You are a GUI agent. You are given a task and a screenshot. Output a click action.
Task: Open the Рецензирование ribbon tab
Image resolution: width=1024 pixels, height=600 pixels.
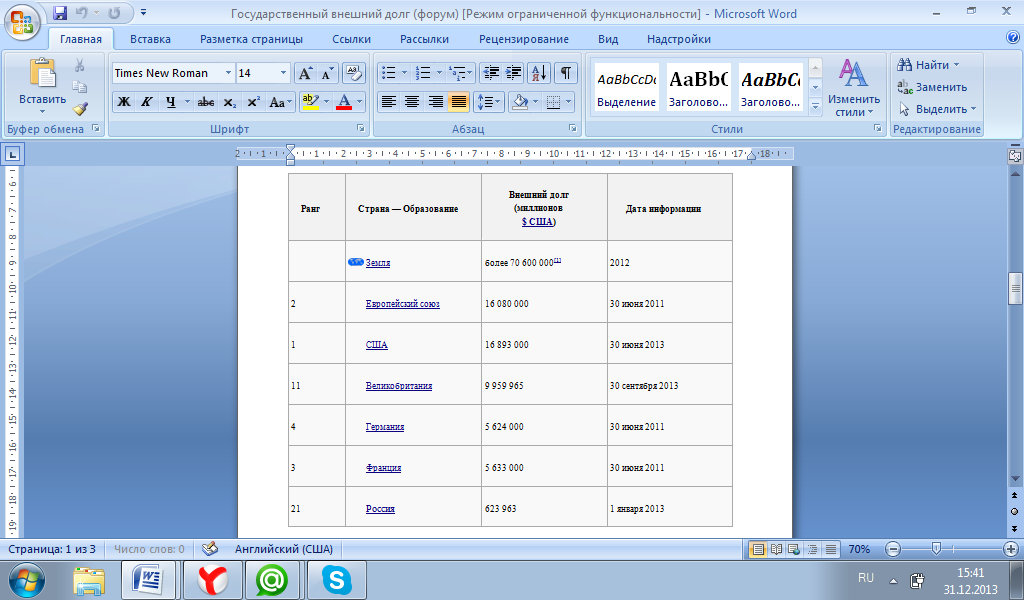coord(524,39)
